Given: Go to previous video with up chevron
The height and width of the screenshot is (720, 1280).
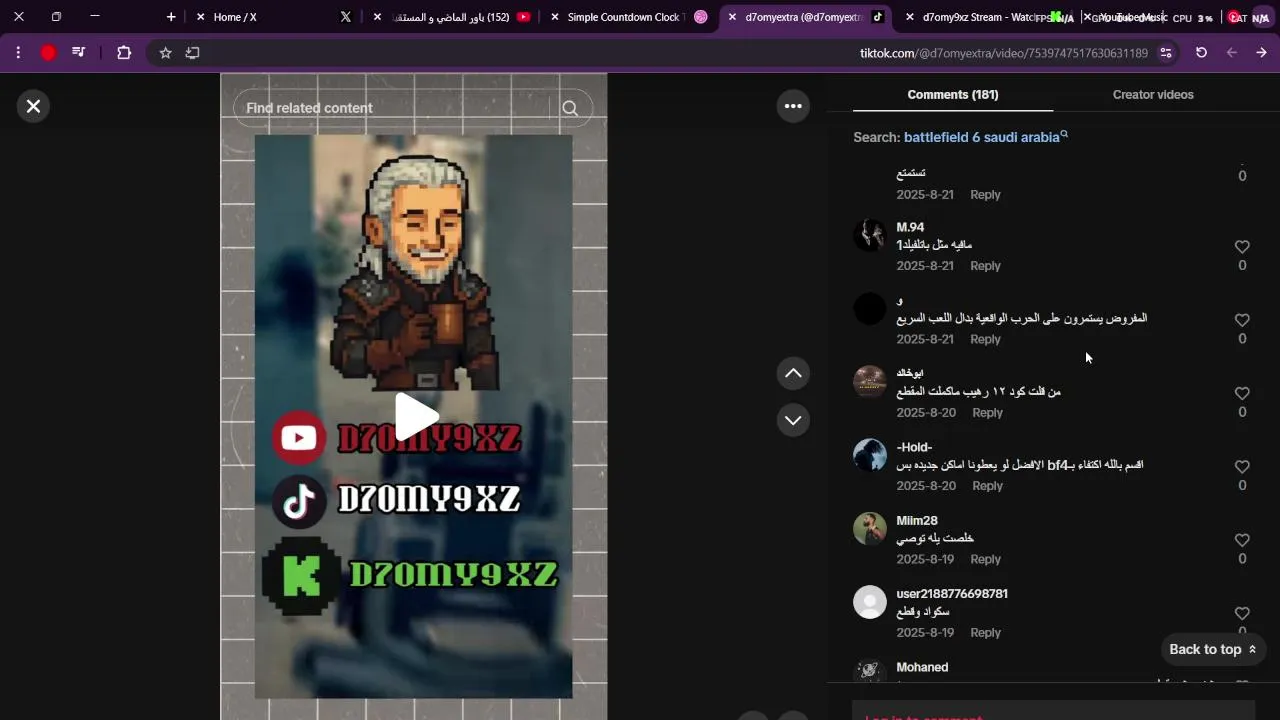Looking at the screenshot, I should coord(793,373).
